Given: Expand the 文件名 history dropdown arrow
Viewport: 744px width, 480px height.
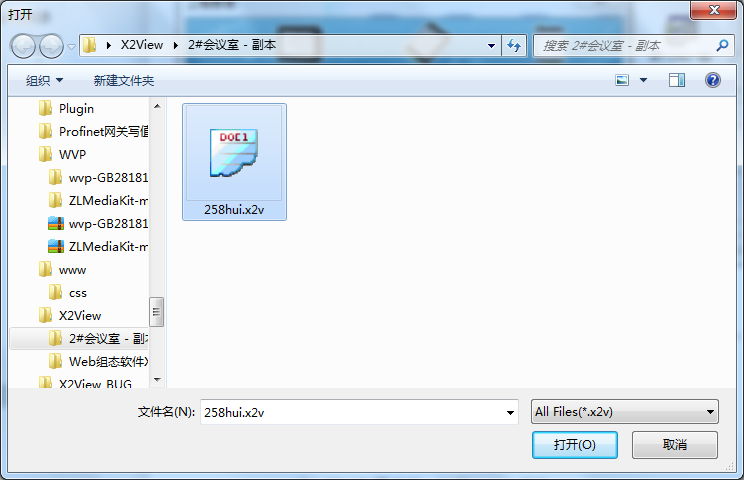Looking at the screenshot, I should 510,412.
